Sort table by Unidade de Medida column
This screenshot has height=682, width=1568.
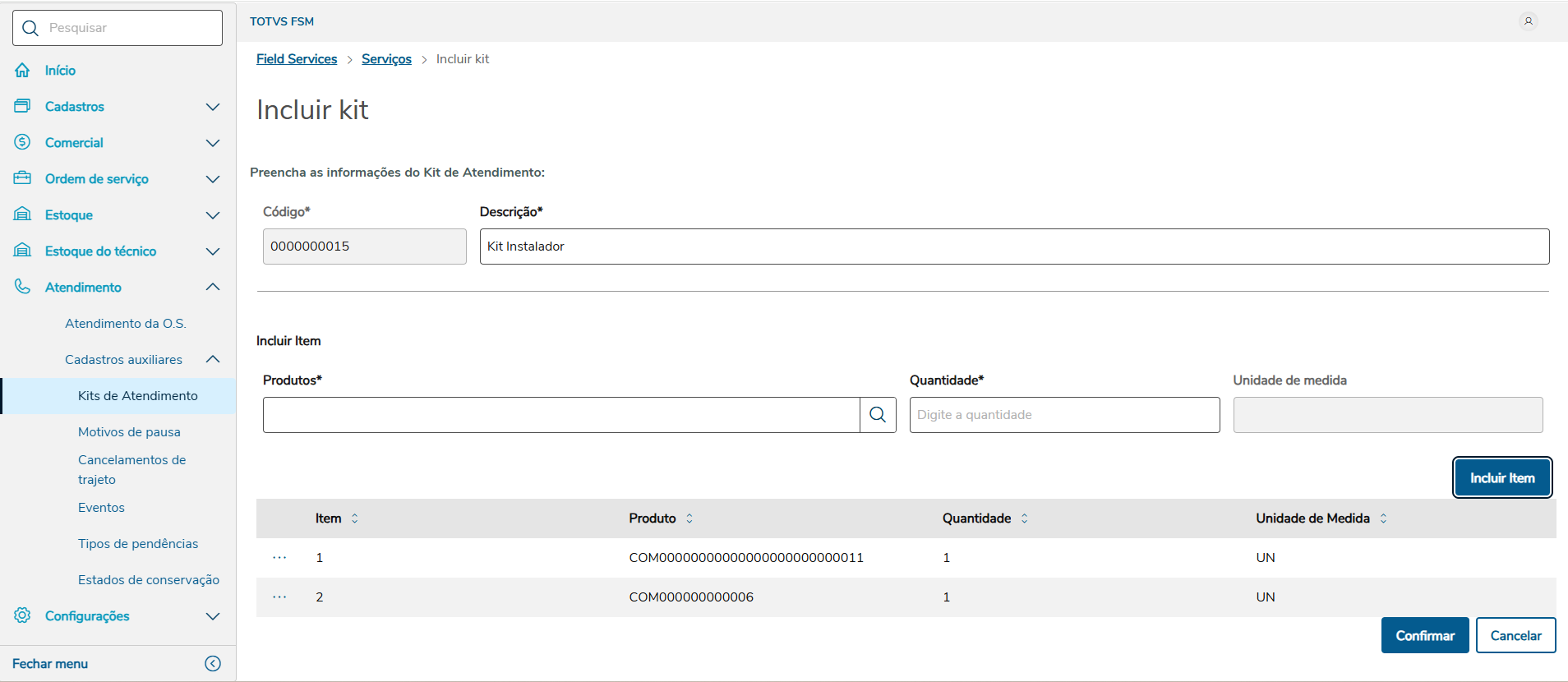tap(1384, 518)
